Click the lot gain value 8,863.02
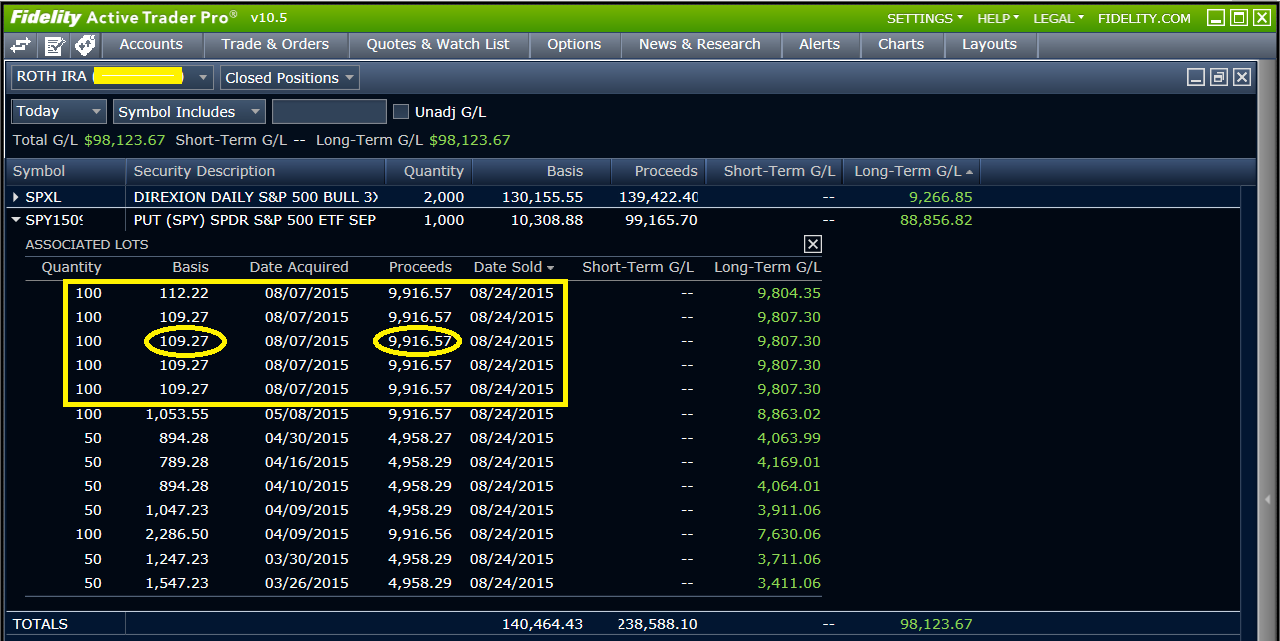Image resolution: width=1280 pixels, height=641 pixels. pyautogui.click(x=789, y=414)
